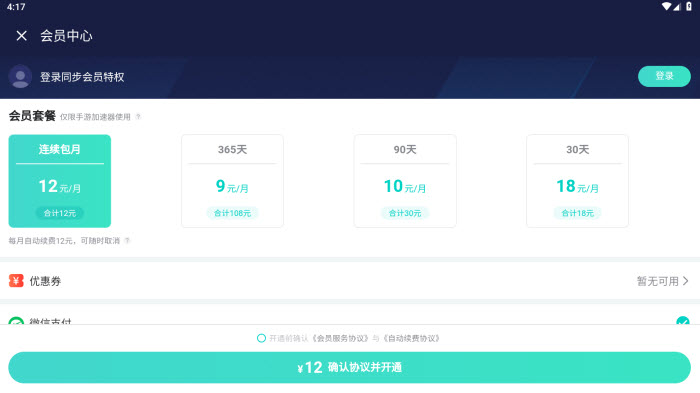Choose the 365天 9元/月 plan
The image size is (700, 393).
(x=232, y=181)
